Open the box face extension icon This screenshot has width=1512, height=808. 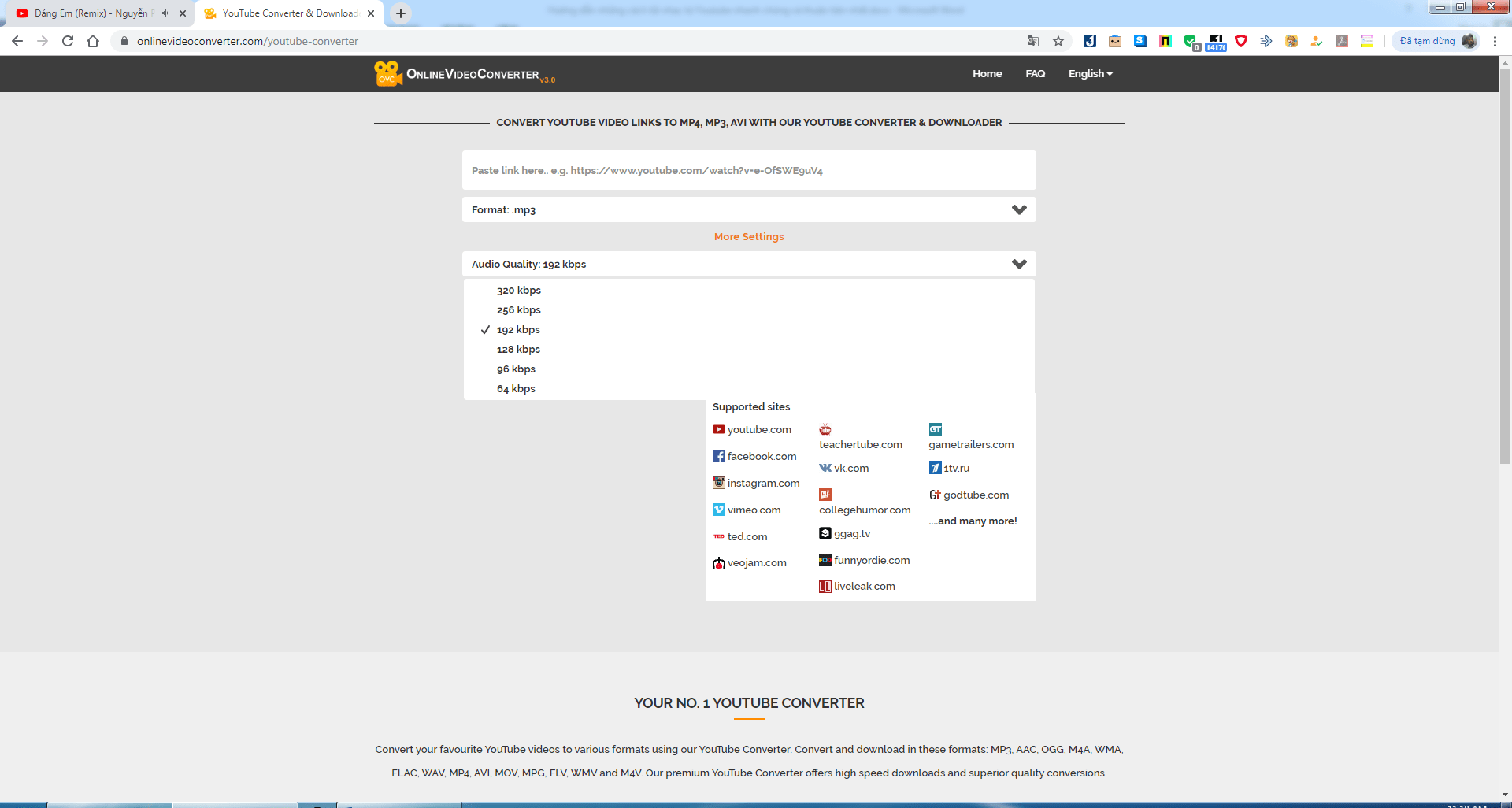(x=1115, y=41)
